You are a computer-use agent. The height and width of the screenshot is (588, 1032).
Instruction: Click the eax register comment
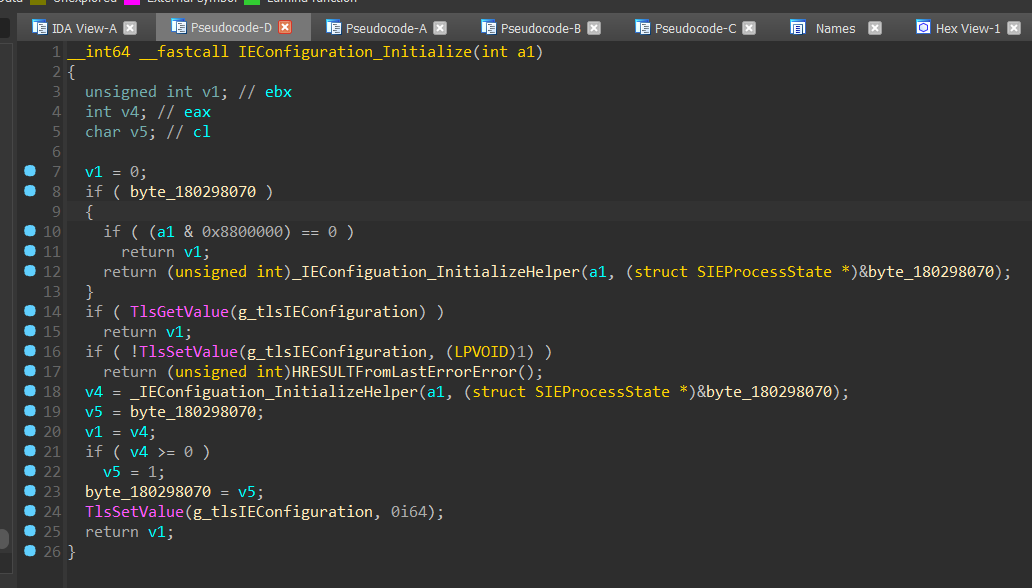(x=197, y=112)
